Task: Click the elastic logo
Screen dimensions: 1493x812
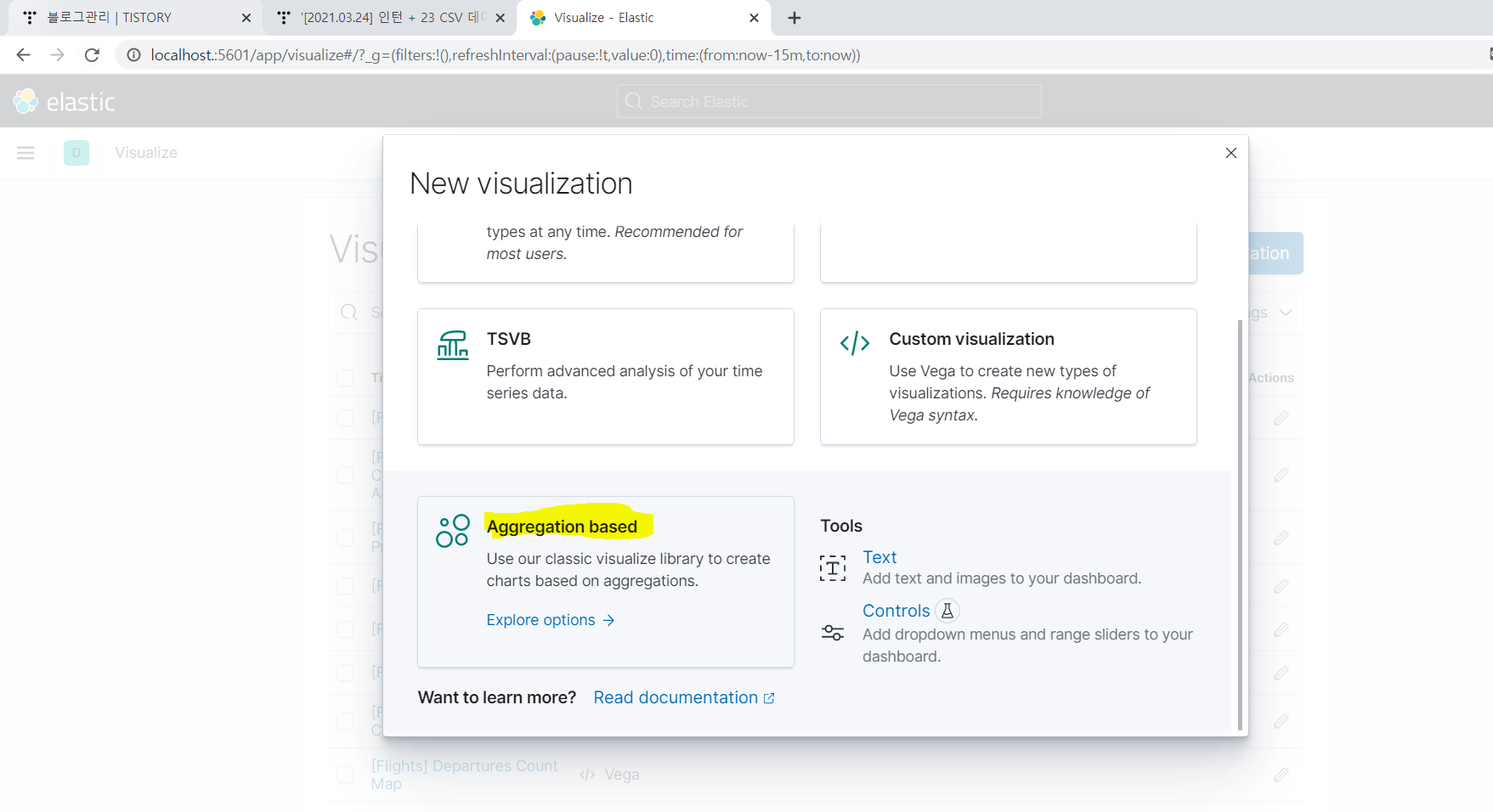Action: tap(64, 102)
